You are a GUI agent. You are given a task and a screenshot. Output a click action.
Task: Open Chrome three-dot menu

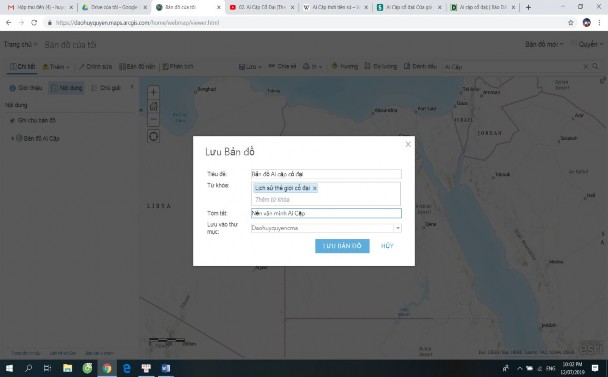pos(599,22)
